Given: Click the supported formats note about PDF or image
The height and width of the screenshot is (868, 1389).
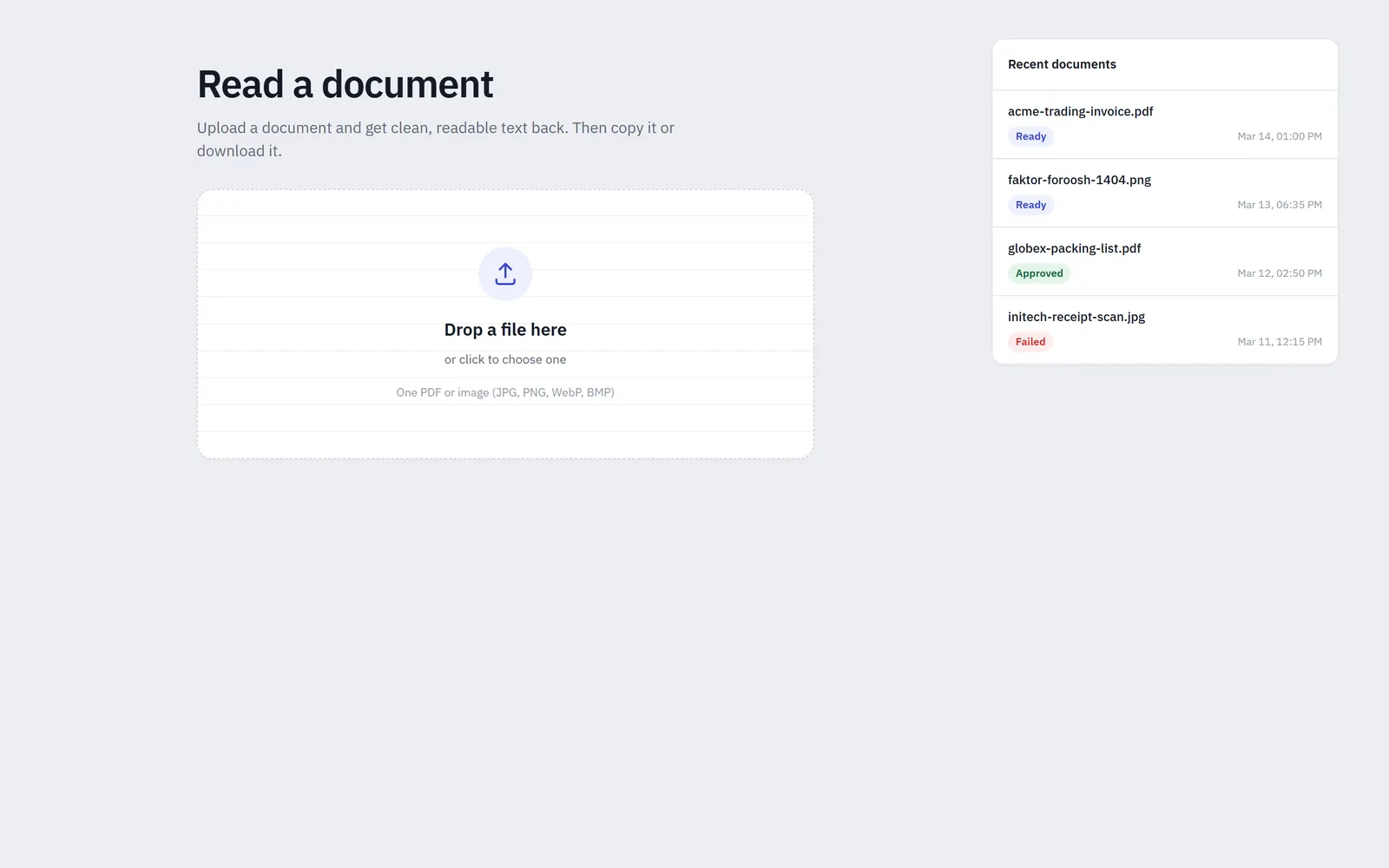Looking at the screenshot, I should pyautogui.click(x=505, y=392).
